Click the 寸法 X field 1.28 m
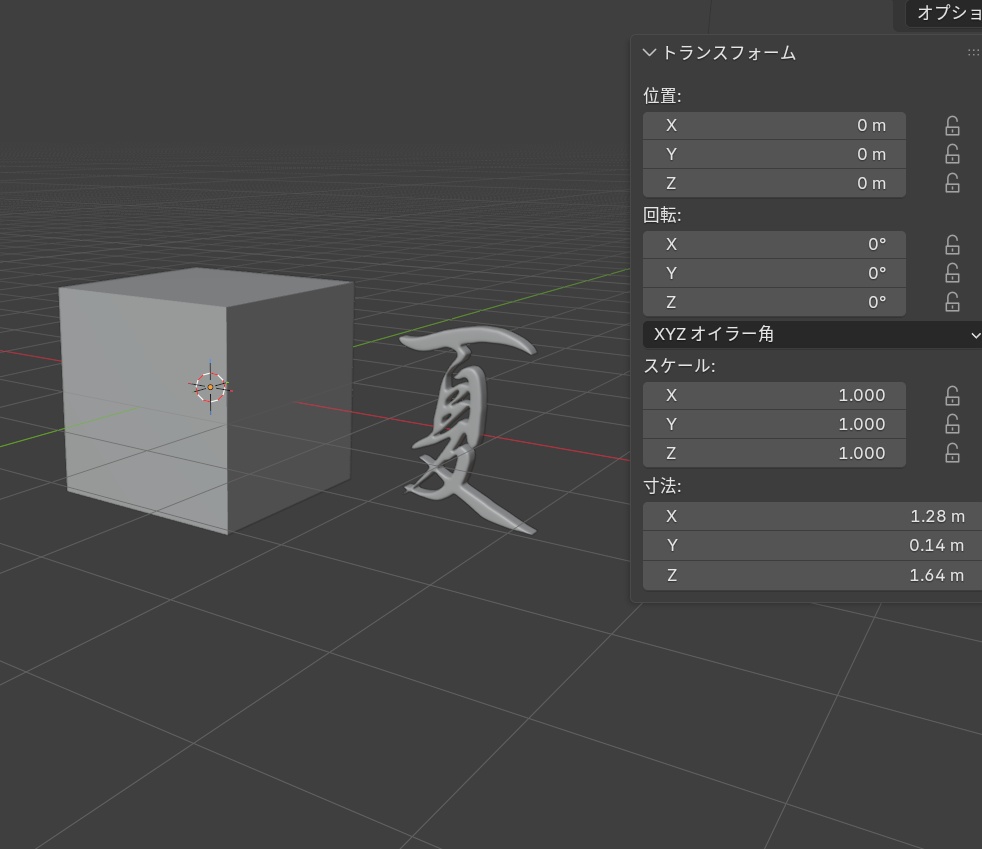The width and height of the screenshot is (982, 849). coord(812,516)
